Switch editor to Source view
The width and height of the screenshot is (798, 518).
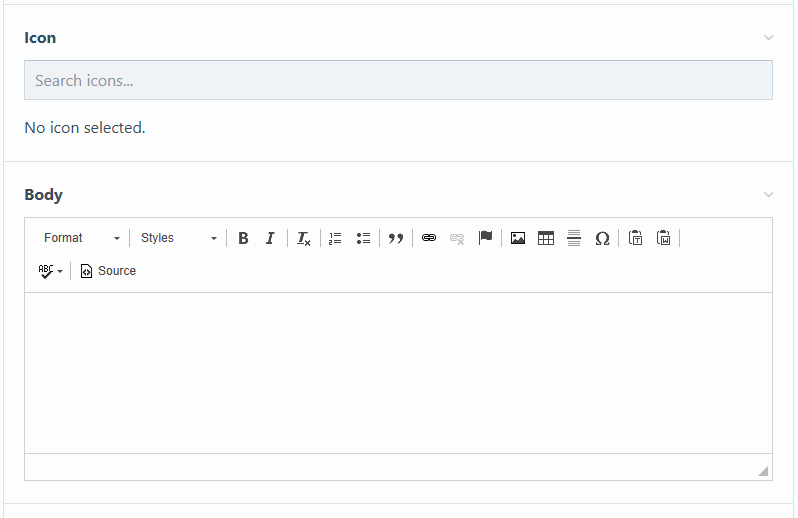tap(108, 271)
